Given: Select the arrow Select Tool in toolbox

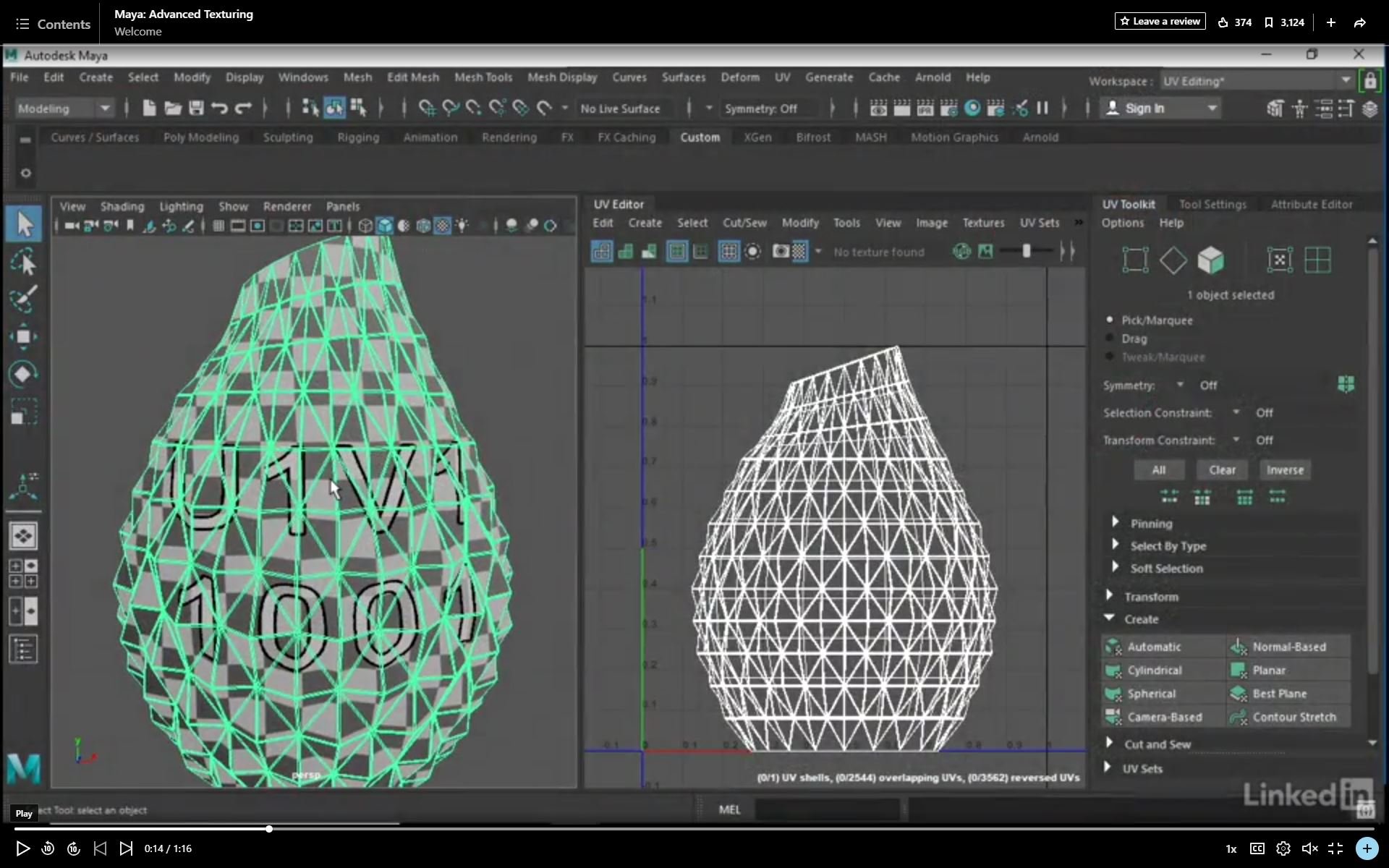Looking at the screenshot, I should 24,224.
